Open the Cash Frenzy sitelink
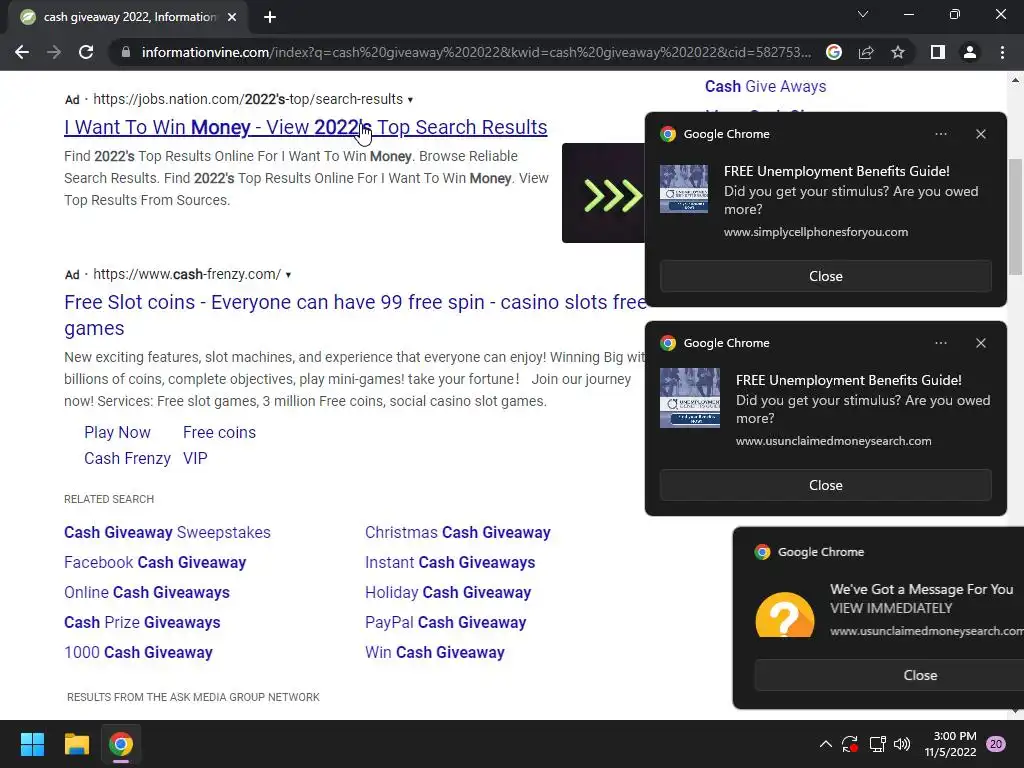The width and height of the screenshot is (1024, 768). [x=127, y=458]
